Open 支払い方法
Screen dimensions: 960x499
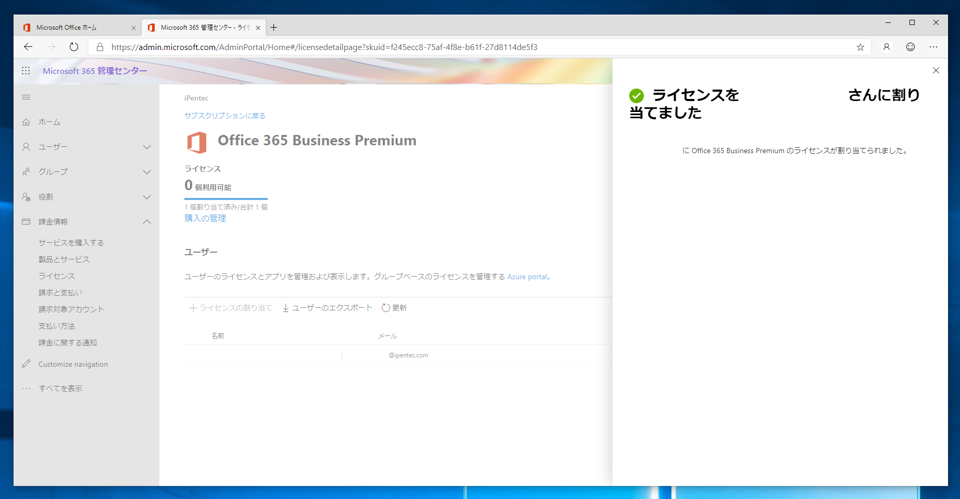56,326
